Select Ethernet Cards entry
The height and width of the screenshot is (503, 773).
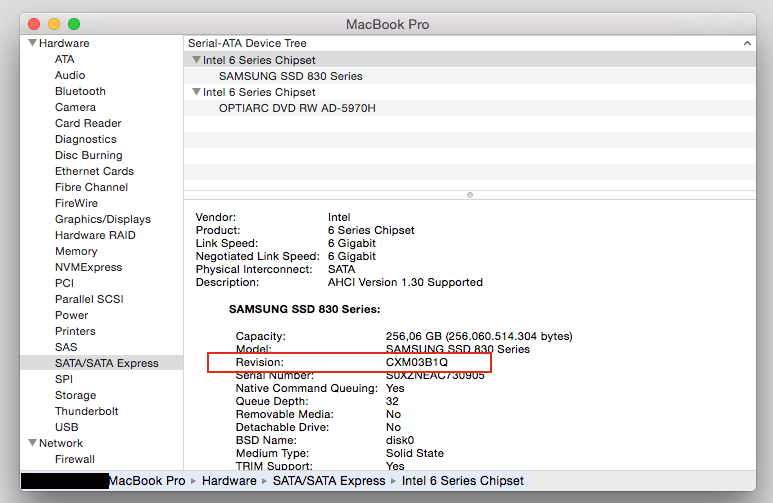coord(94,171)
